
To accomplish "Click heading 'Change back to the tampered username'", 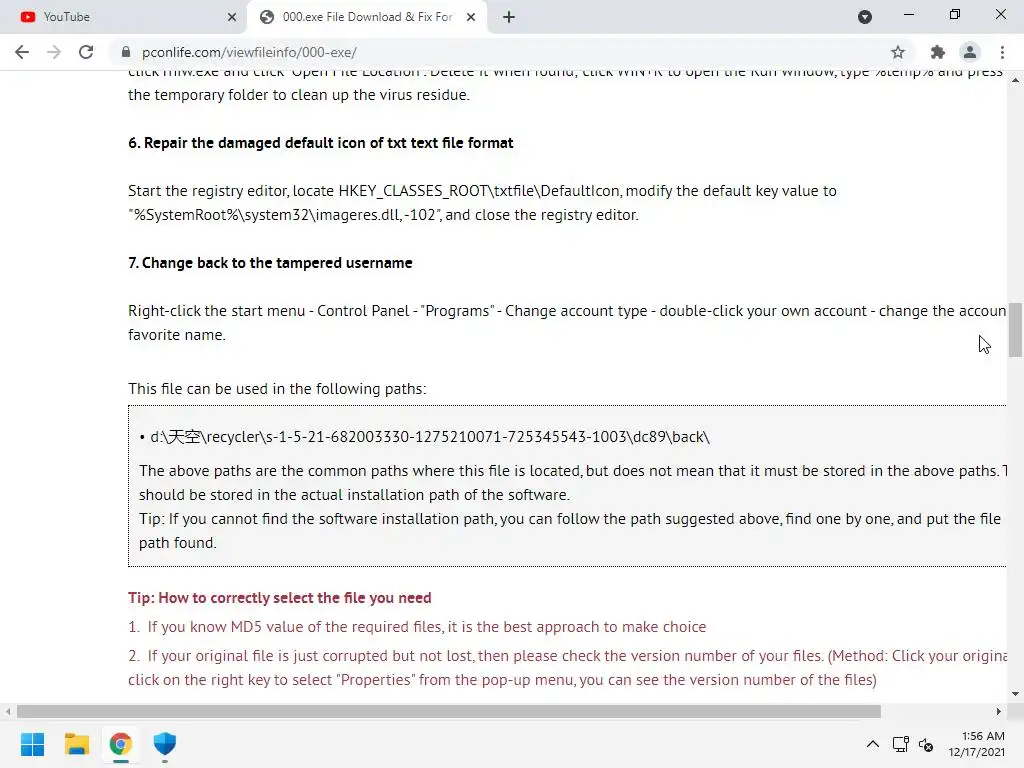I will coord(270,263).
